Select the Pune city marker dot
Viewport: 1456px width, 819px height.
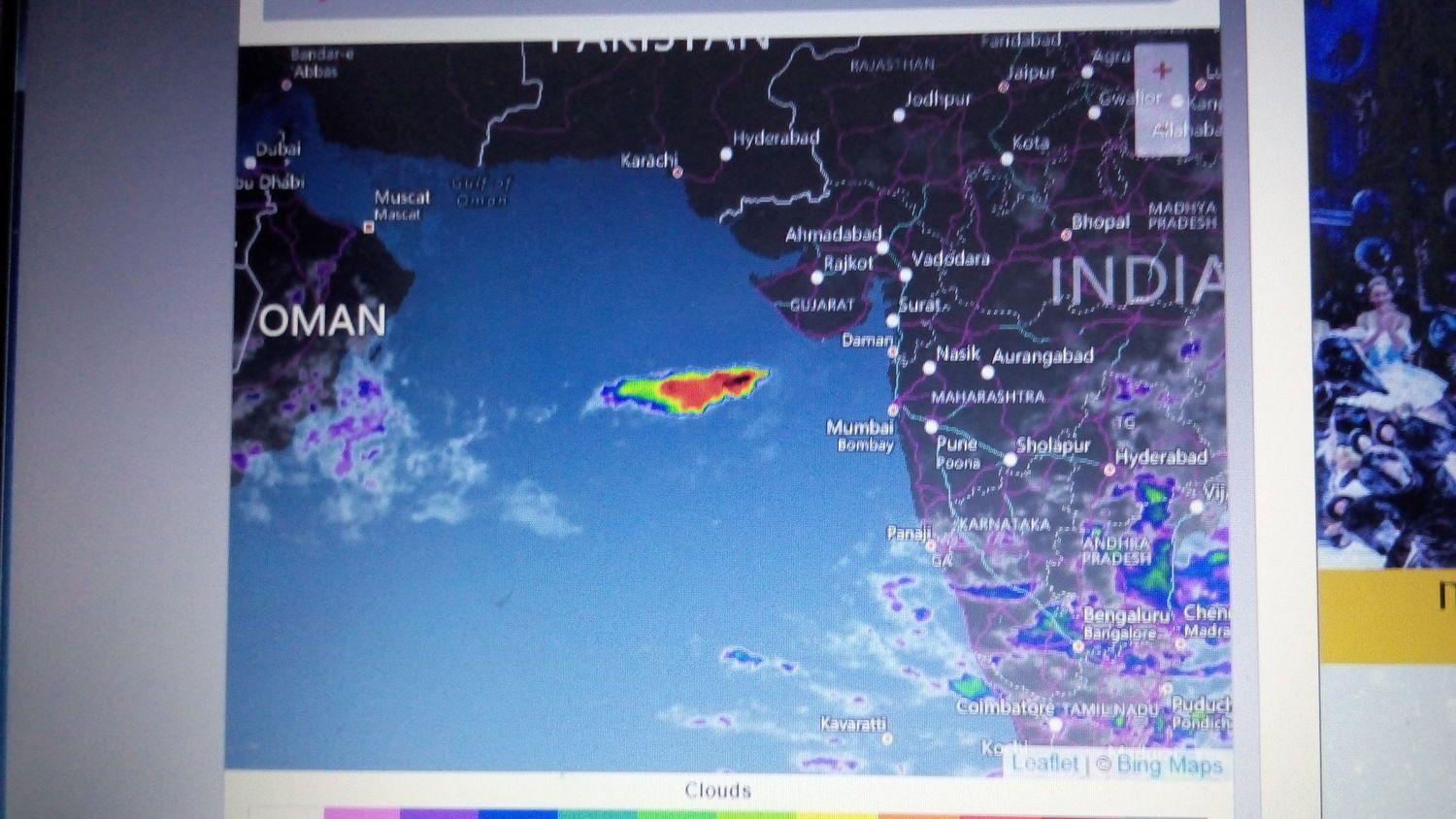(x=931, y=427)
